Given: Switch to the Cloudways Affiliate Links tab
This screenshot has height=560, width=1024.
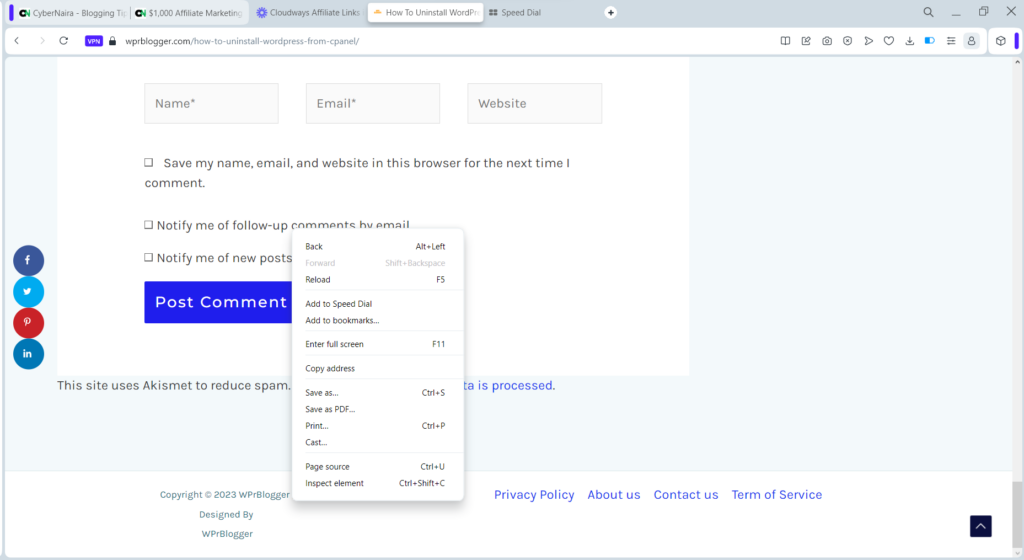Looking at the screenshot, I should [308, 13].
